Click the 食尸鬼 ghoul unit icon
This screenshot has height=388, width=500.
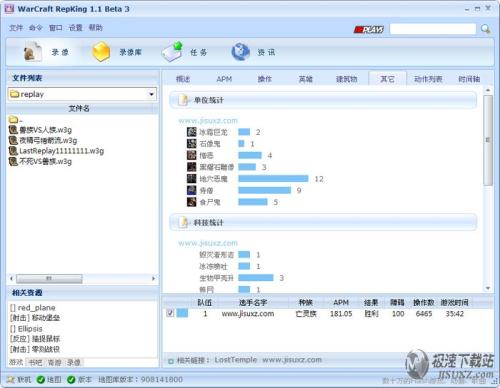[x=191, y=202]
